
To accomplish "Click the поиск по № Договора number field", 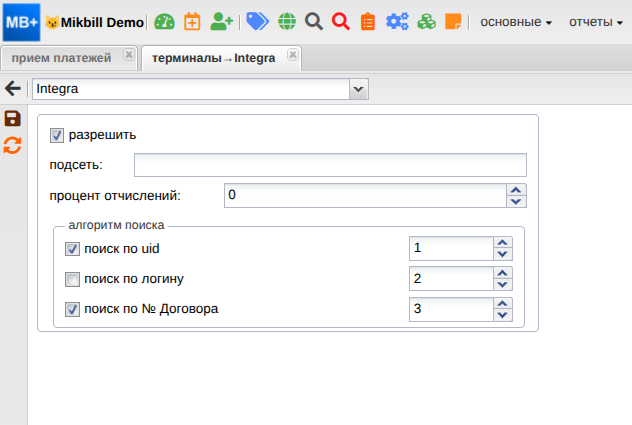I will (x=451, y=309).
